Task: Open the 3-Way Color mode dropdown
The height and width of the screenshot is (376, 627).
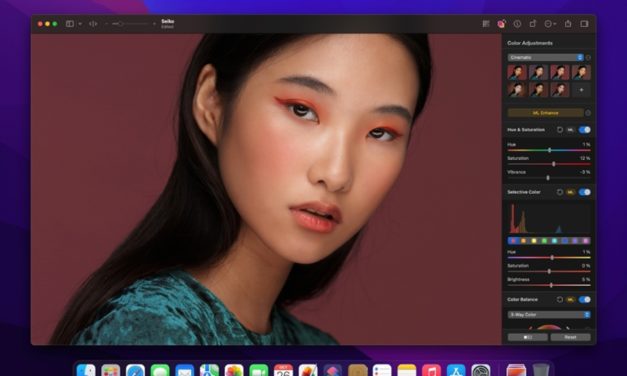Action: pos(549,315)
